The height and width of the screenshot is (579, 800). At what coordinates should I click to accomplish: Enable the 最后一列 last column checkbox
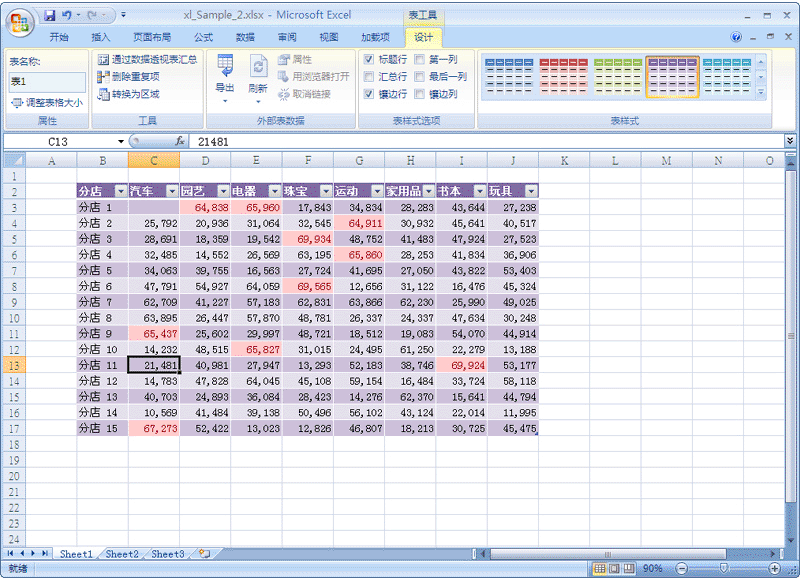tap(420, 77)
